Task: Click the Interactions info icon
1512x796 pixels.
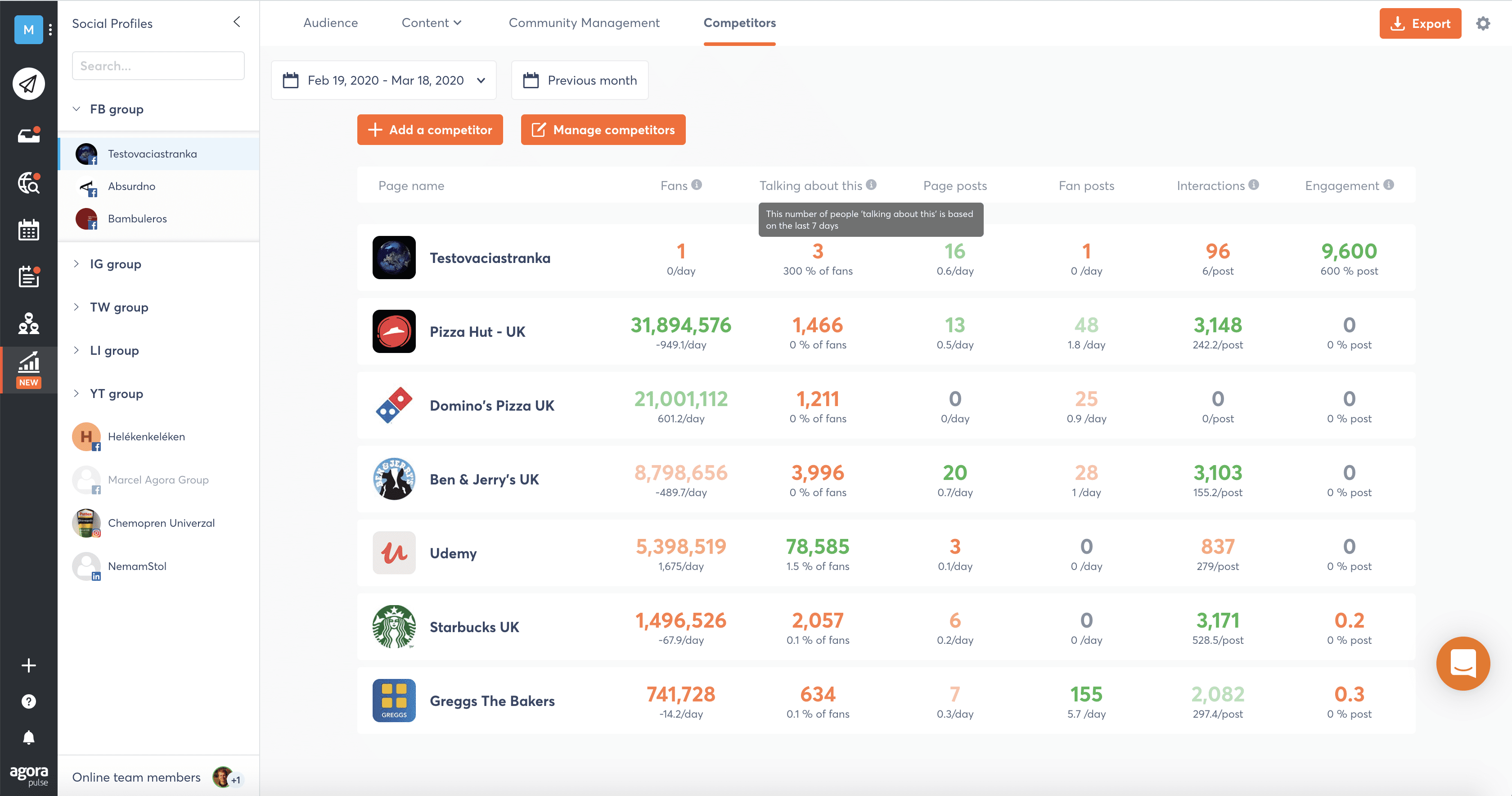Action: pyautogui.click(x=1254, y=185)
